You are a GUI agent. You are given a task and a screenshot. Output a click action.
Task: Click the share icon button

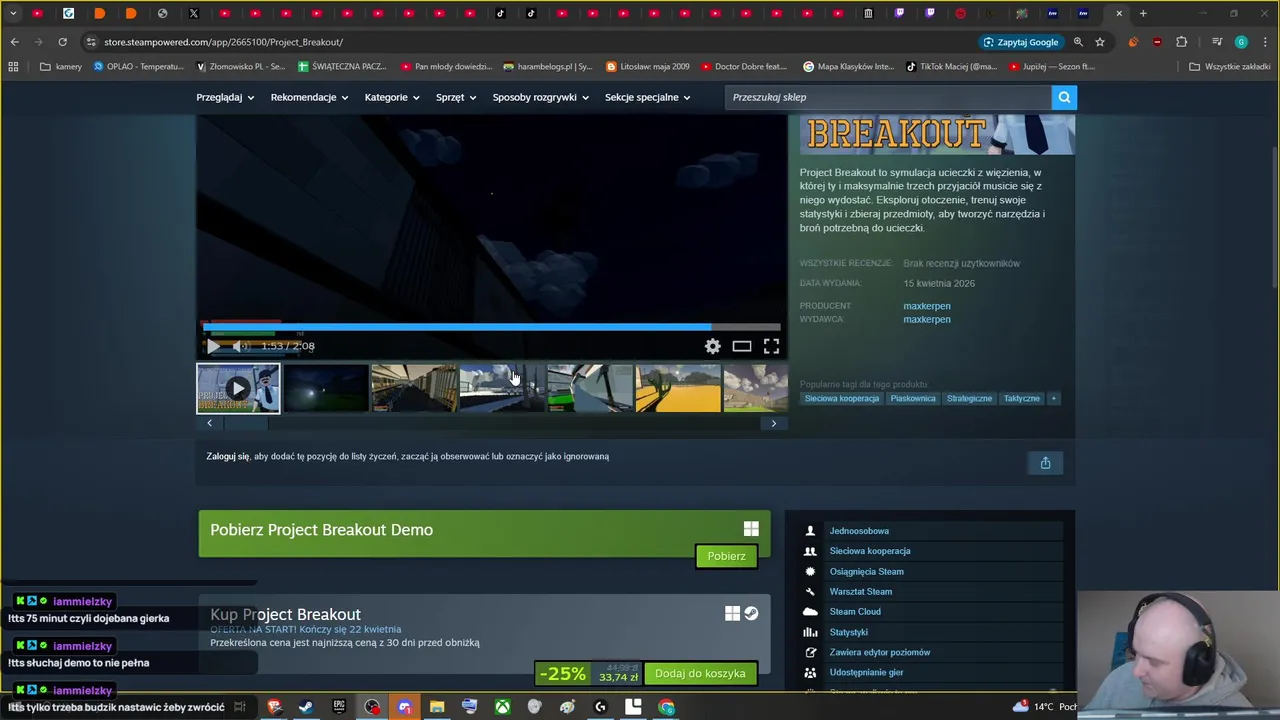point(1045,462)
